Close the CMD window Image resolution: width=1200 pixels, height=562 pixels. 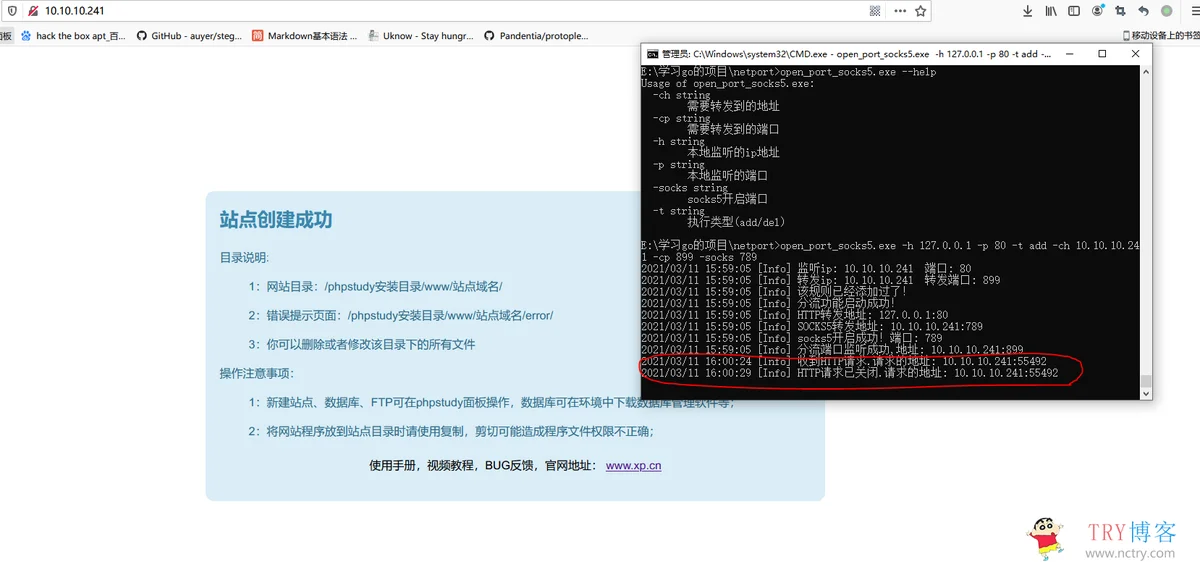(1136, 54)
